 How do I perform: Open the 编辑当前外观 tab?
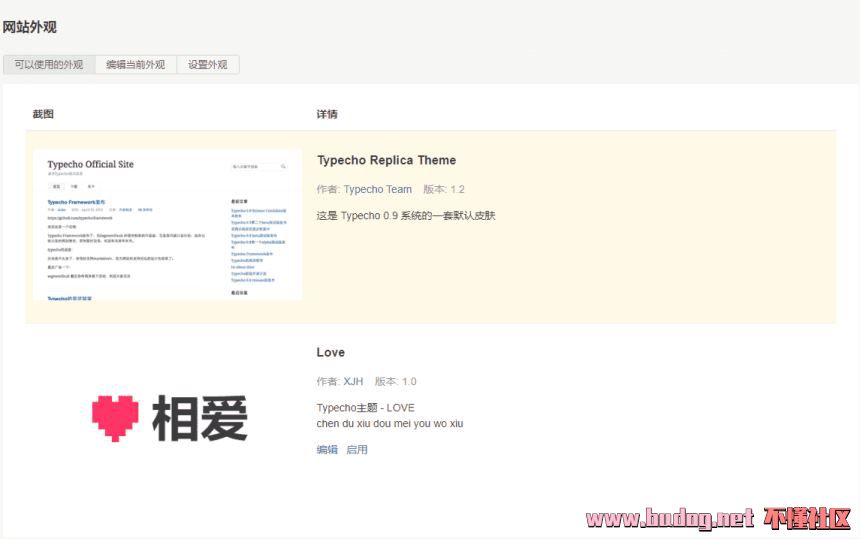135,65
